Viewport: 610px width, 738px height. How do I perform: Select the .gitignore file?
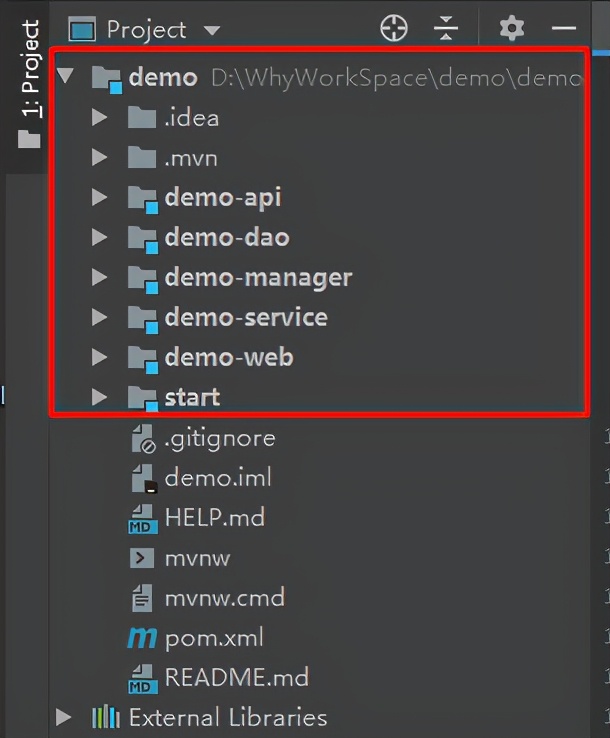pos(219,438)
